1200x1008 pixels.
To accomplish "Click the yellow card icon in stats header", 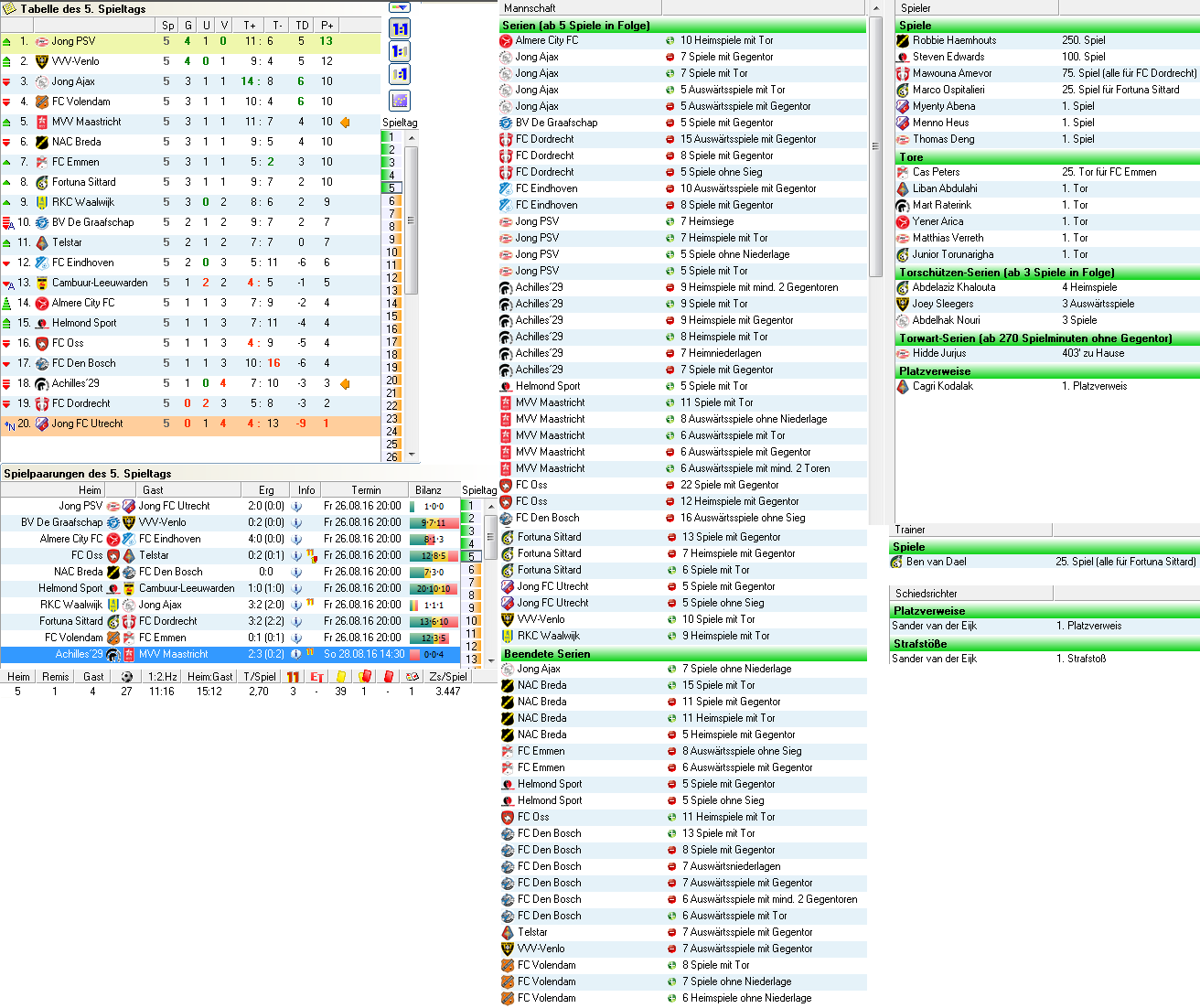I will [340, 677].
